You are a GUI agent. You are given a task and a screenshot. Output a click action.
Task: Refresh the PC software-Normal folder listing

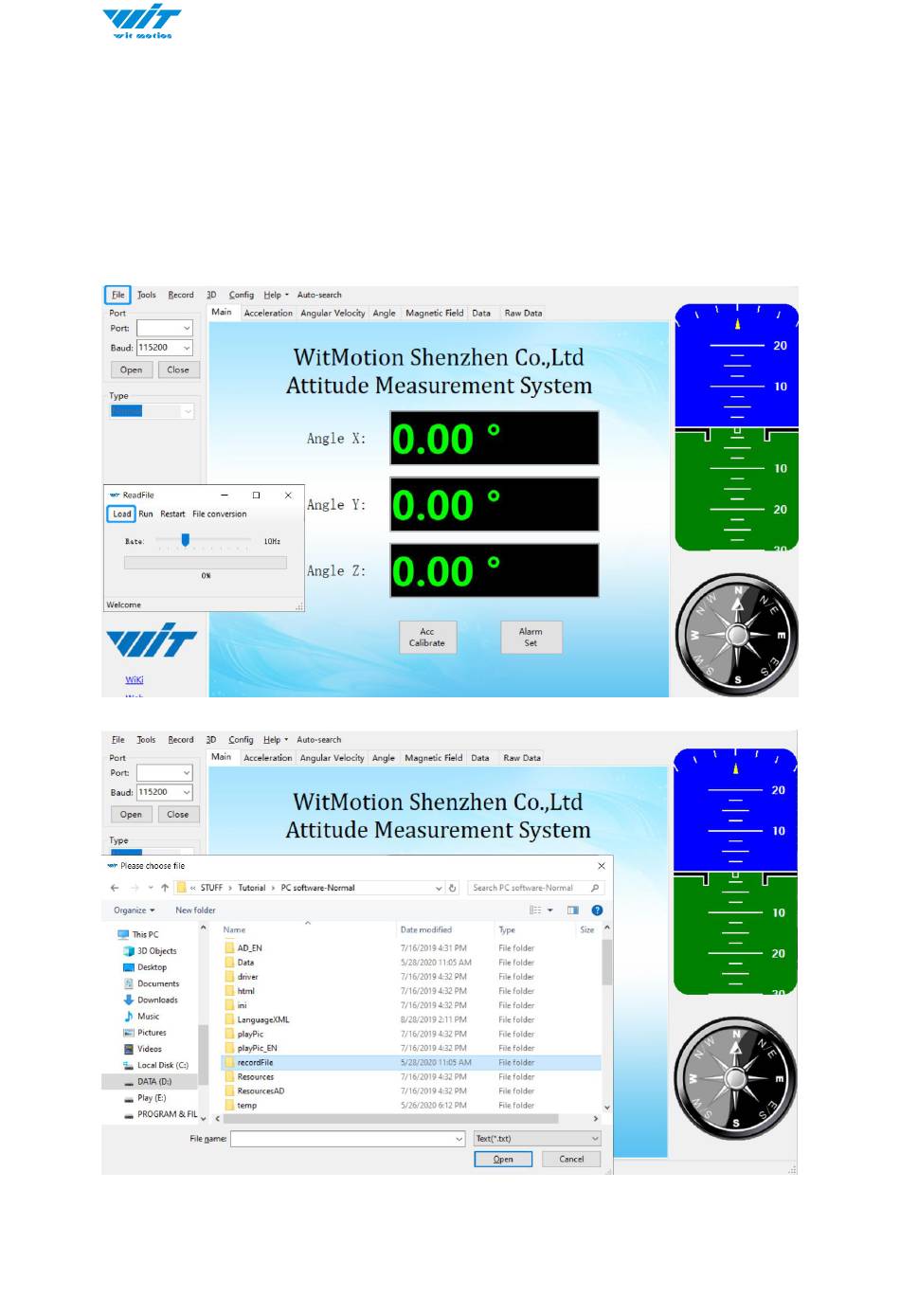[x=453, y=888]
